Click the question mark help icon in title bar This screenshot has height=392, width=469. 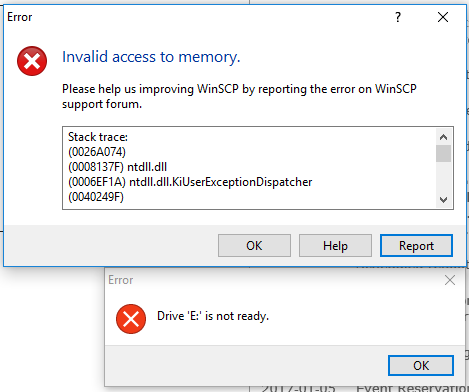pyautogui.click(x=398, y=17)
